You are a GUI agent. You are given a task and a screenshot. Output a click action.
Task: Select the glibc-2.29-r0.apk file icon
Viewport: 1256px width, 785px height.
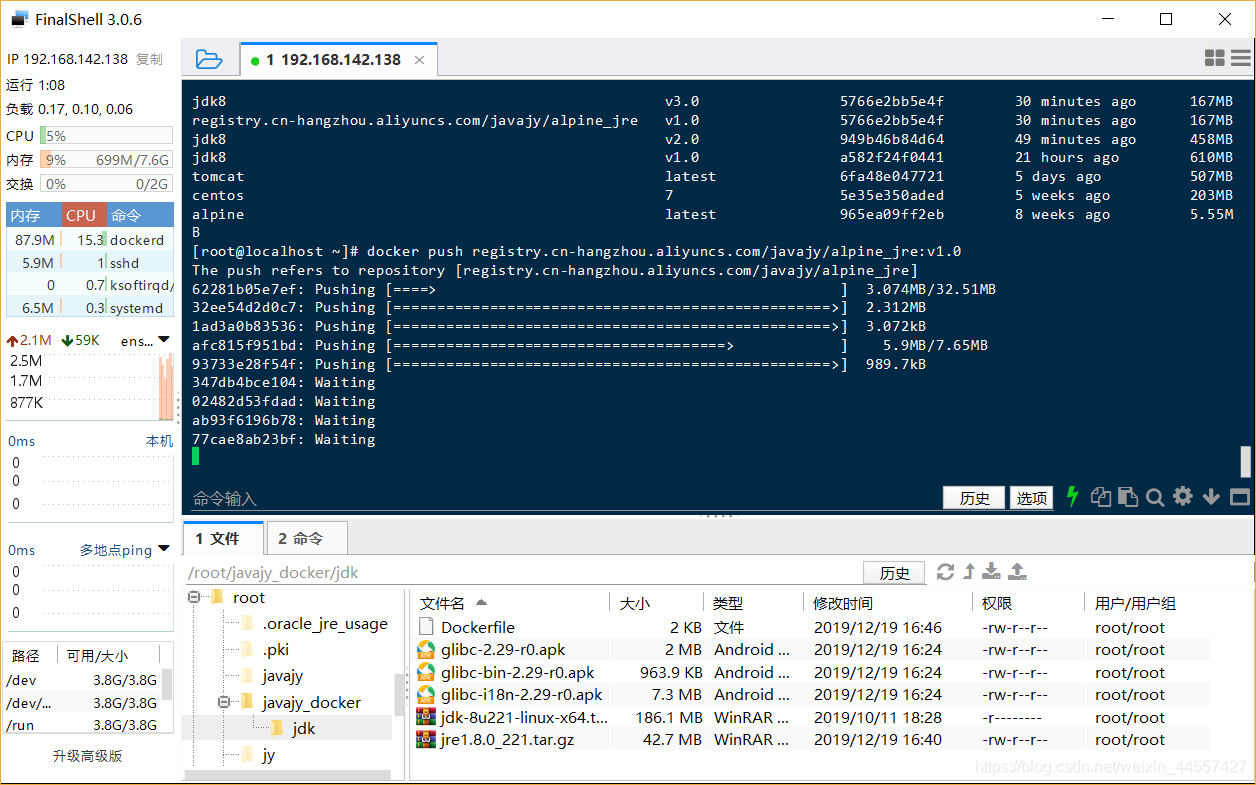click(426, 649)
